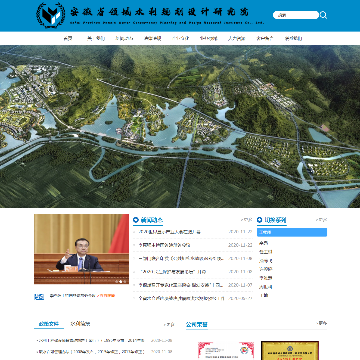Switch to the second gray tab in lower left section
The image size is (360, 360).
click(80, 324)
